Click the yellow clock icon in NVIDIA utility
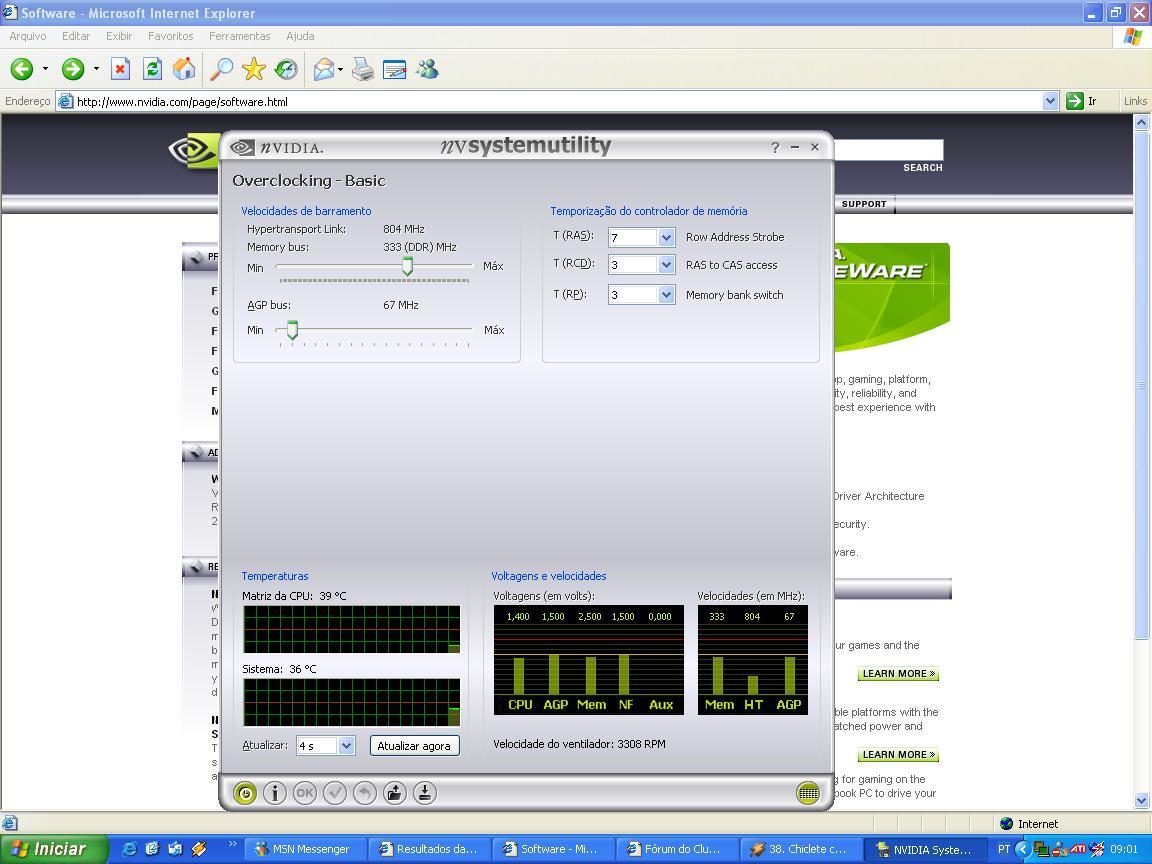 245,793
